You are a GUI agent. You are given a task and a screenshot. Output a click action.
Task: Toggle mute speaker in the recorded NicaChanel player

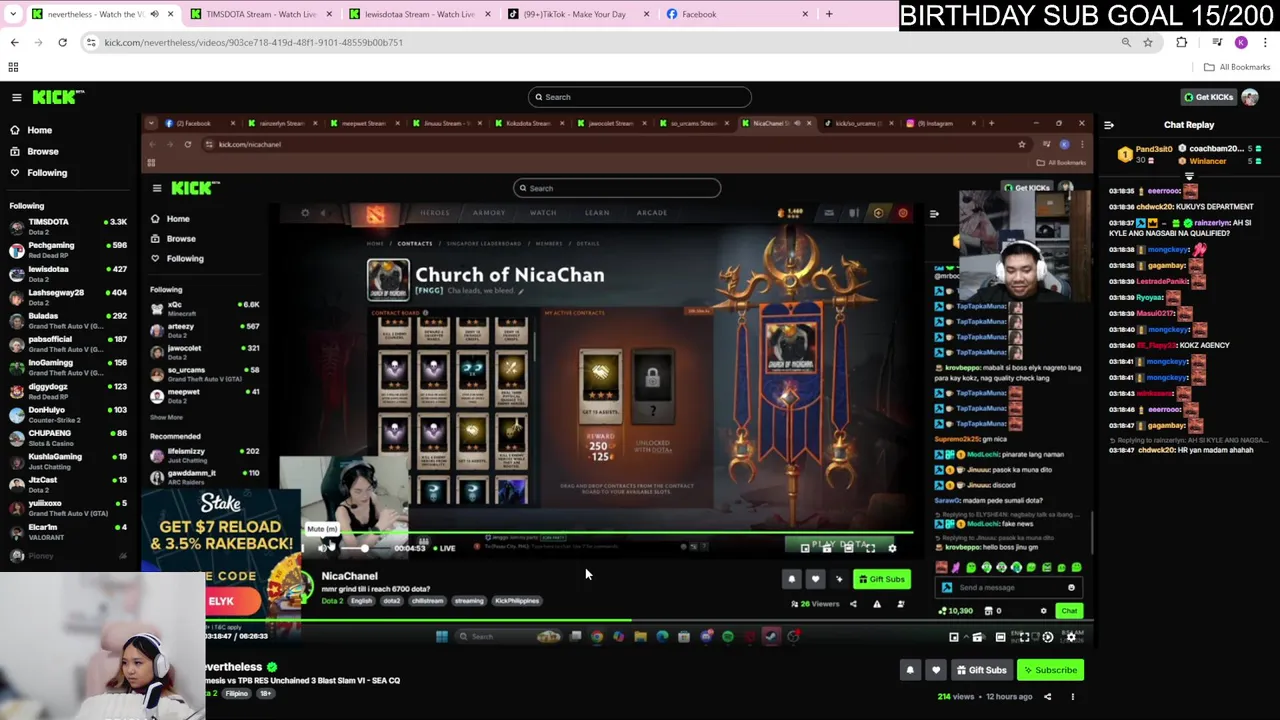pos(323,548)
